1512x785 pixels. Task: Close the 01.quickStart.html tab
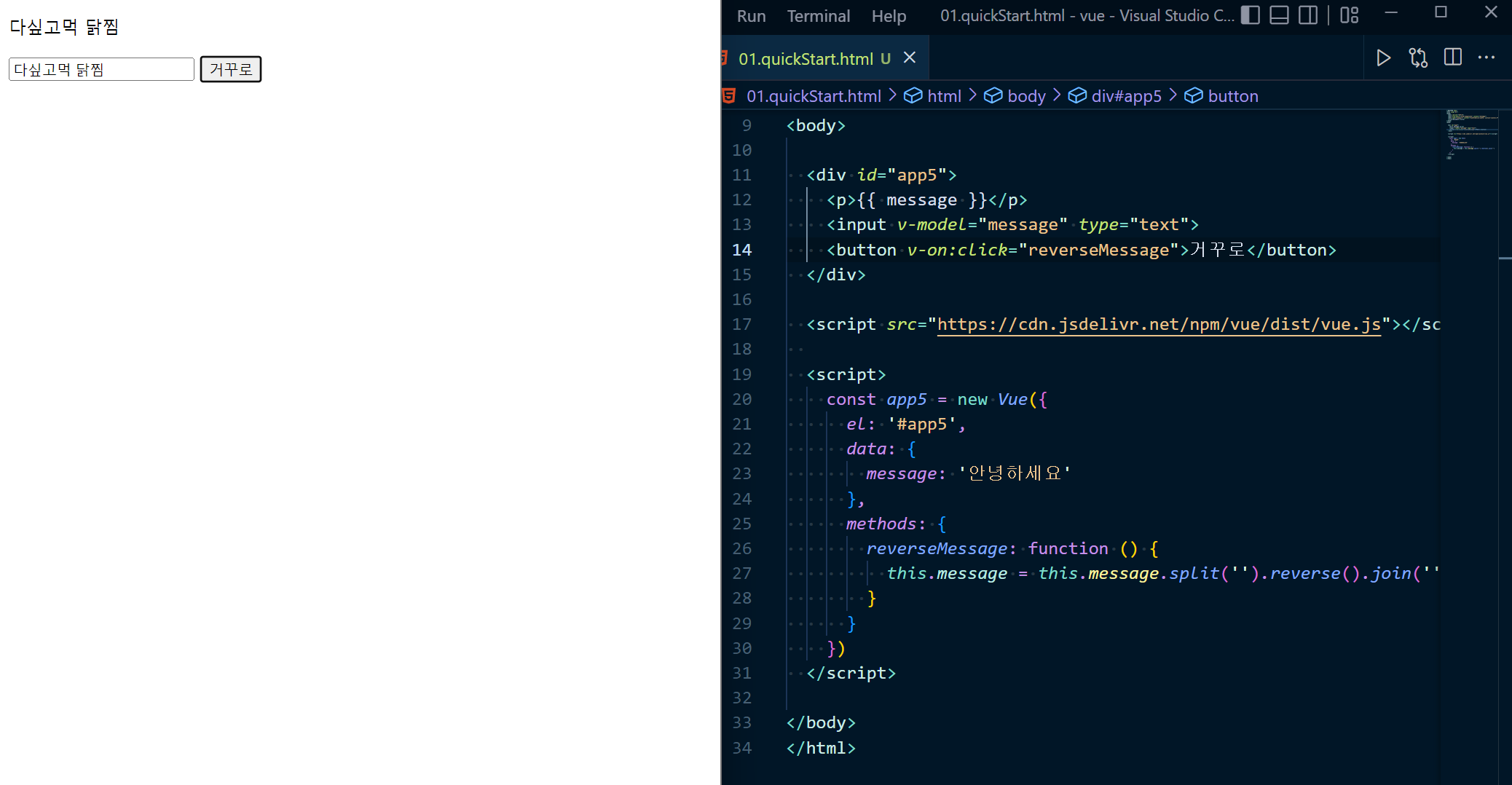910,58
